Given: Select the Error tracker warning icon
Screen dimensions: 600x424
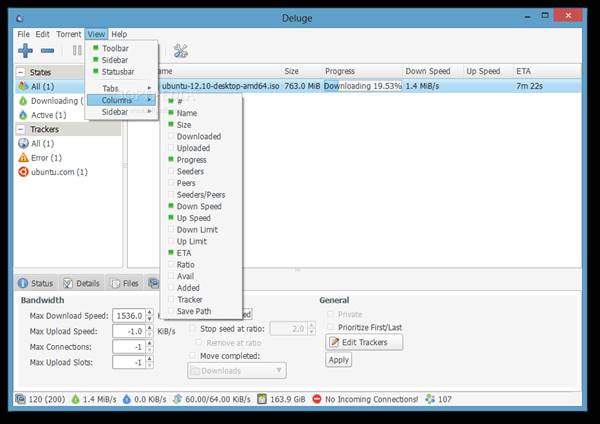Looking at the screenshot, I should coord(22,158).
